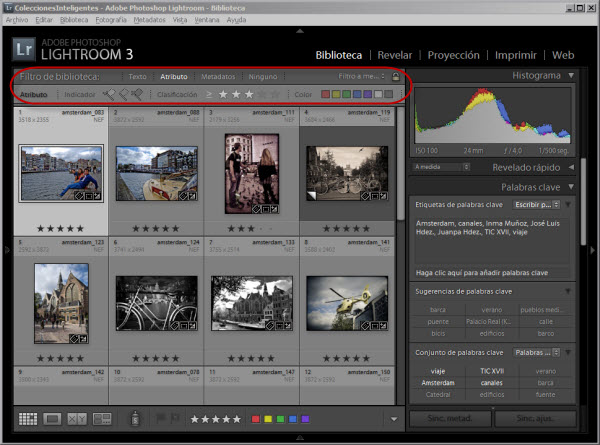Open Survey view icon
Viewport: 600px width, 445px height.
[x=102, y=419]
